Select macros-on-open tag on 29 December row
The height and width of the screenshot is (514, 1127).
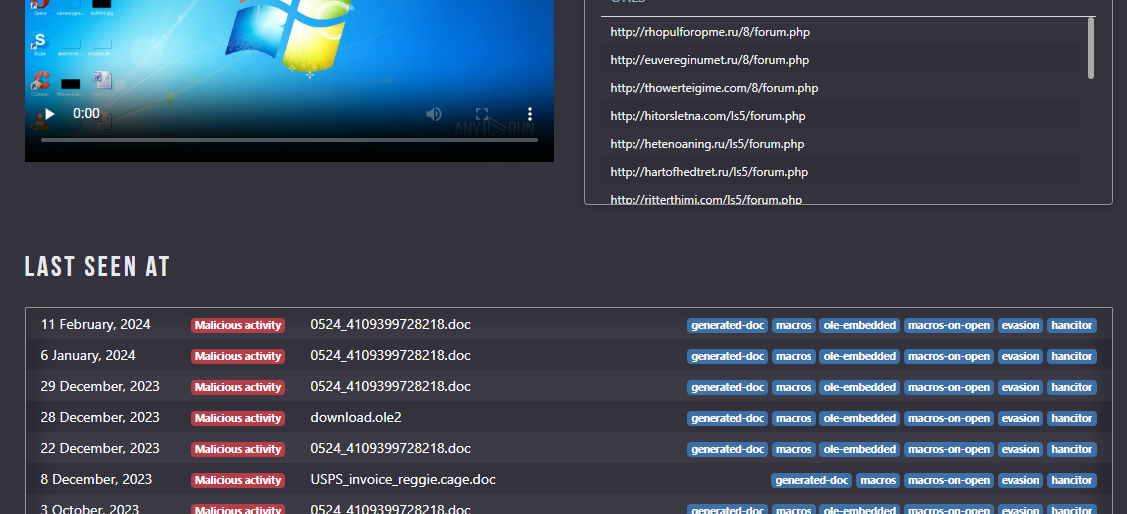click(x=949, y=387)
